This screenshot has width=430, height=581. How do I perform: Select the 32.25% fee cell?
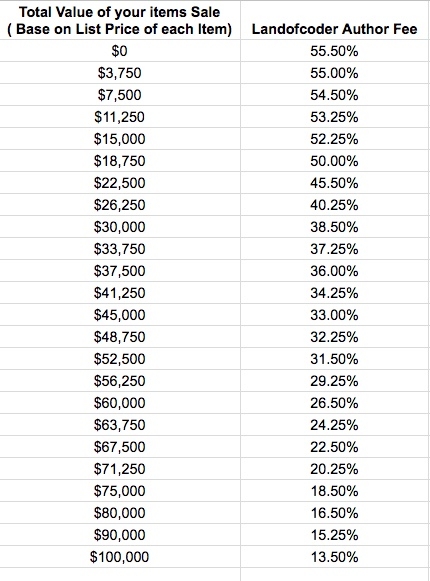coord(334,337)
